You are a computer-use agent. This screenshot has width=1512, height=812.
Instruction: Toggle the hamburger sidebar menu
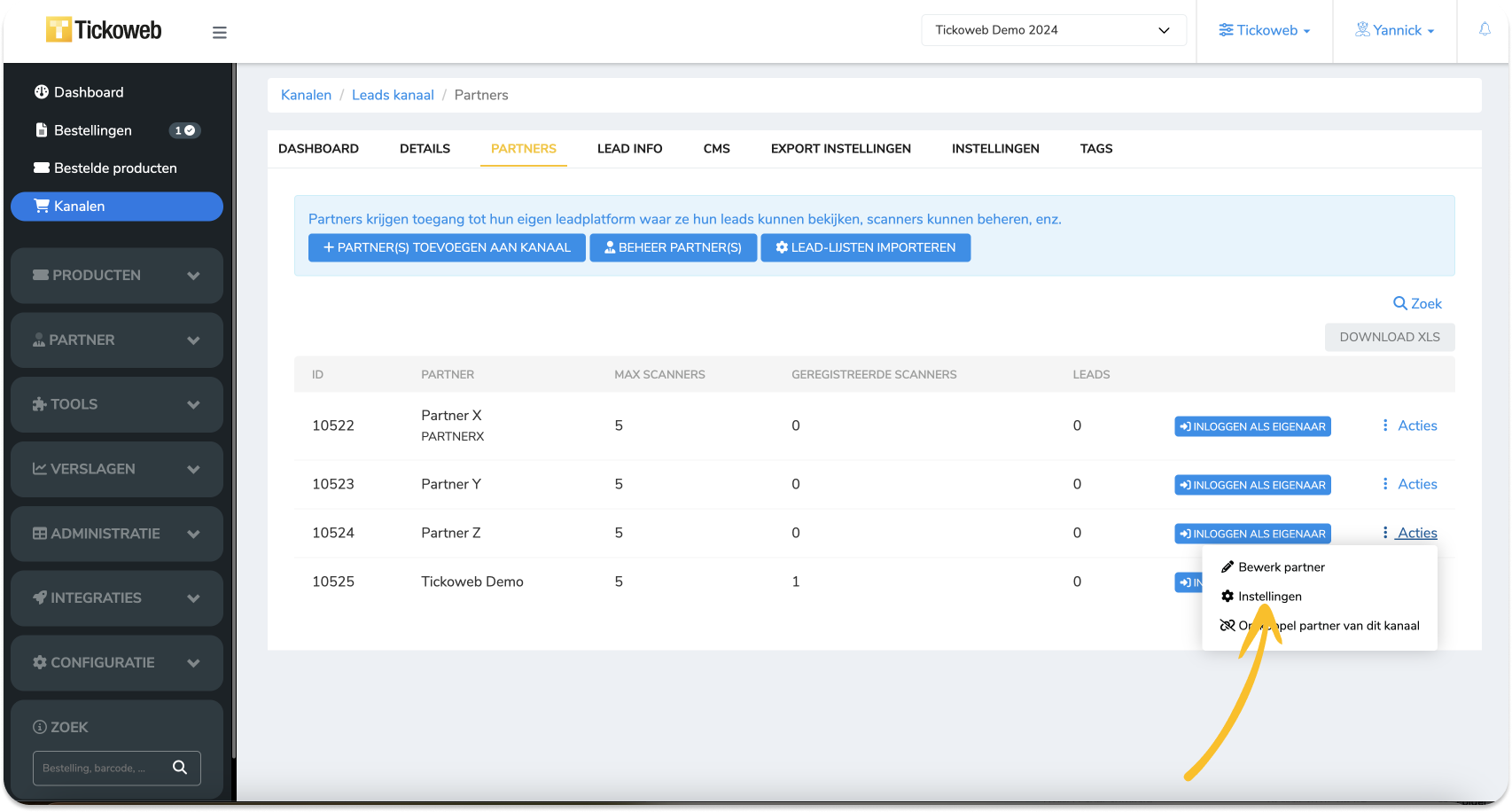point(220,33)
